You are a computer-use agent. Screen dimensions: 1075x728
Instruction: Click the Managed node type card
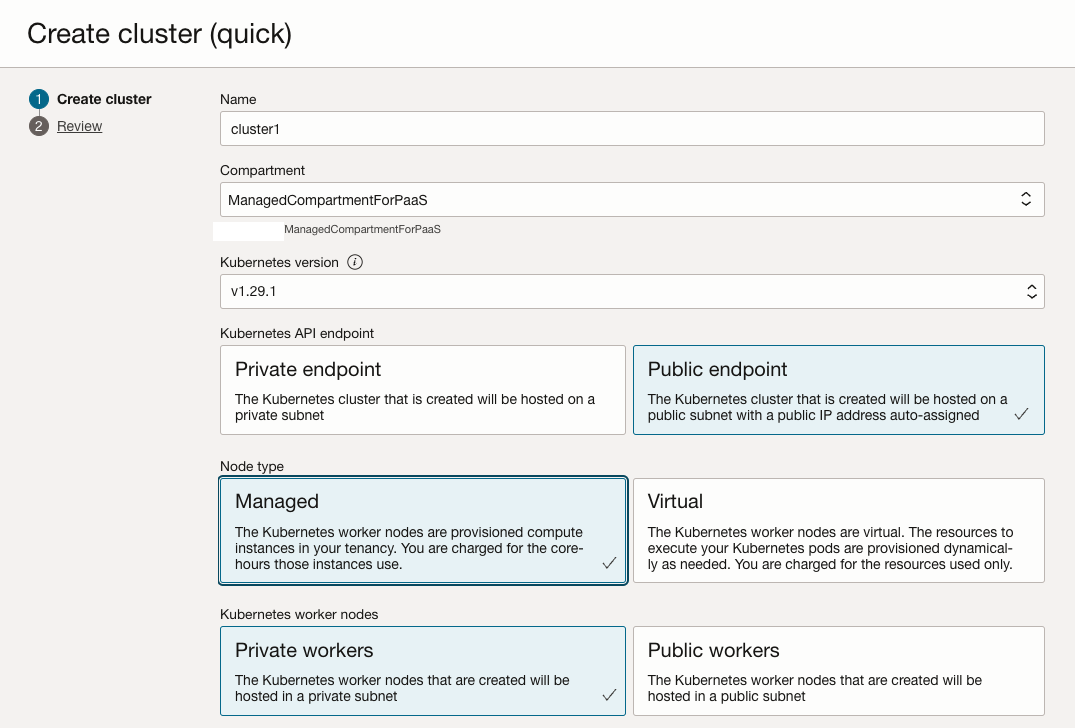[x=420, y=530]
